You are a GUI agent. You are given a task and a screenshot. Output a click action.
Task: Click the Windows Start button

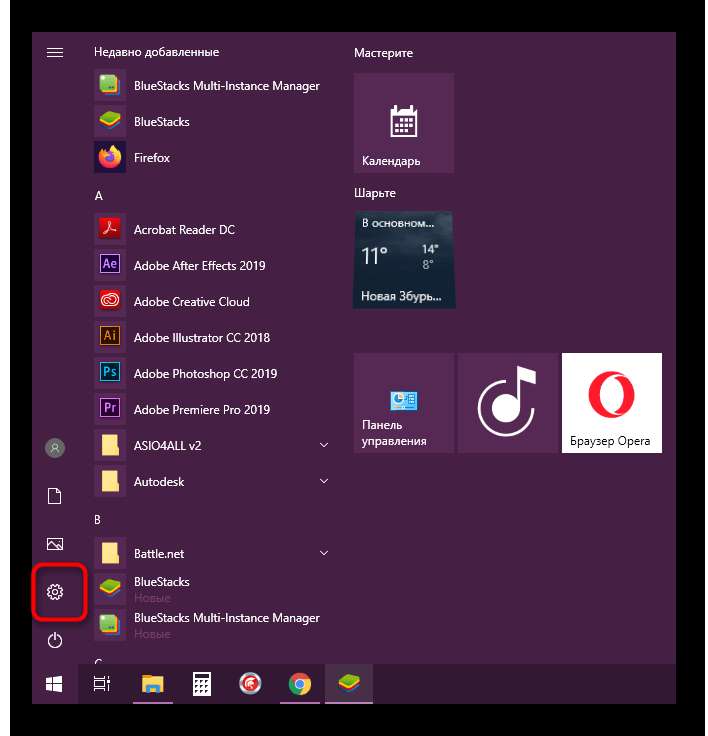pyautogui.click(x=54, y=684)
